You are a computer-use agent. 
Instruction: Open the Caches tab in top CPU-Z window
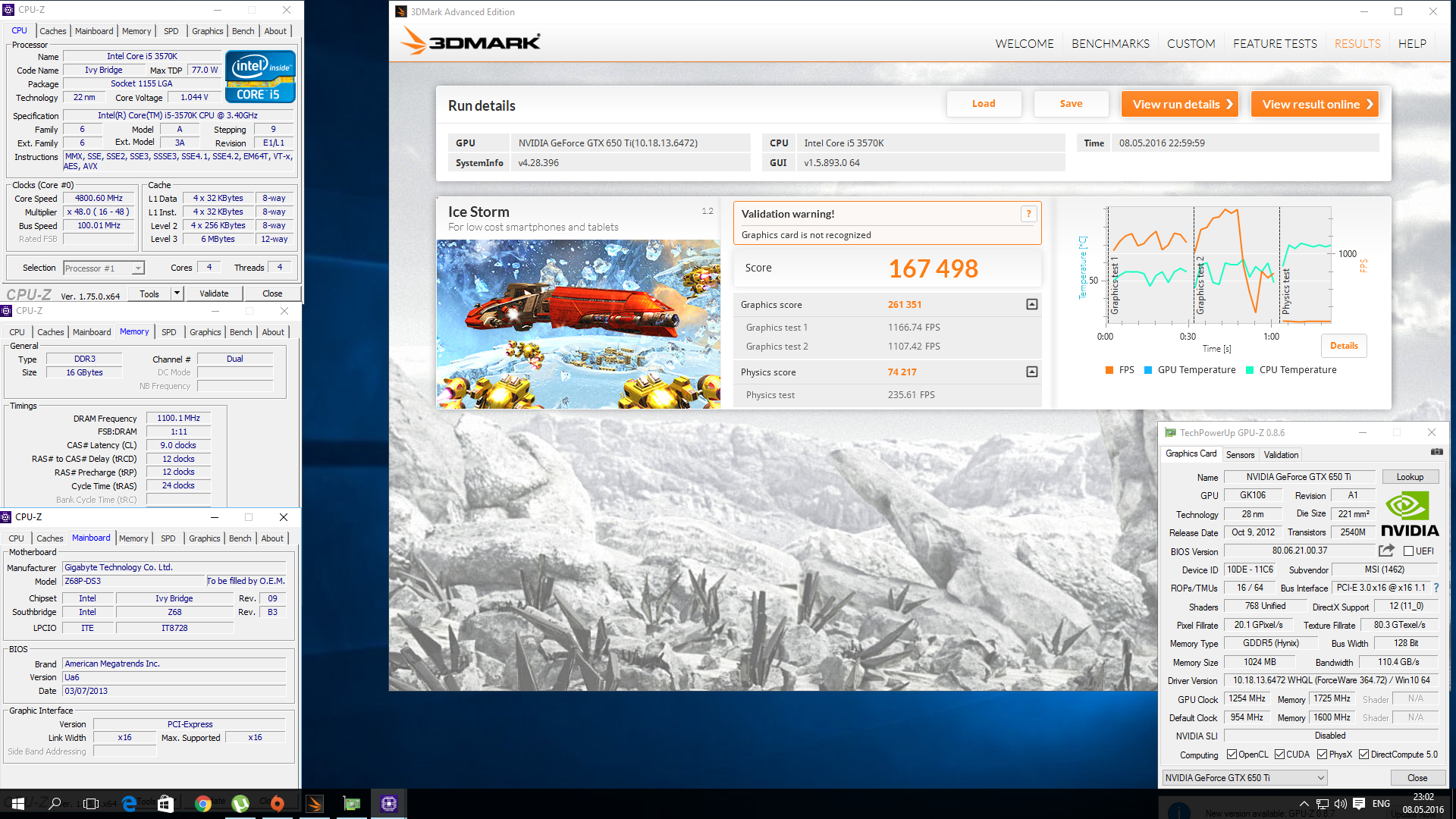click(x=53, y=31)
